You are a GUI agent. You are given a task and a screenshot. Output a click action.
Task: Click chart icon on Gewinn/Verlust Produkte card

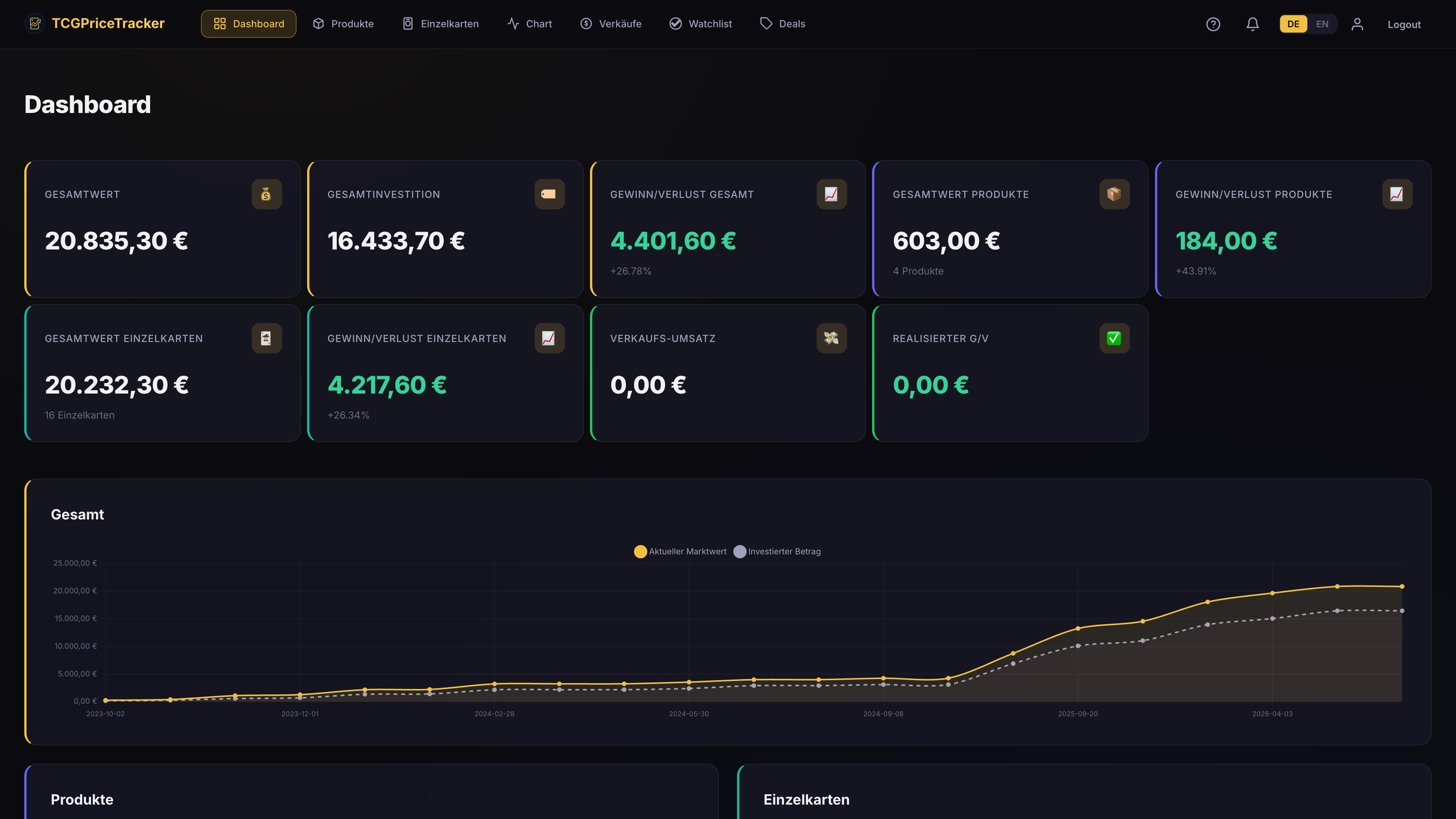1396,195
